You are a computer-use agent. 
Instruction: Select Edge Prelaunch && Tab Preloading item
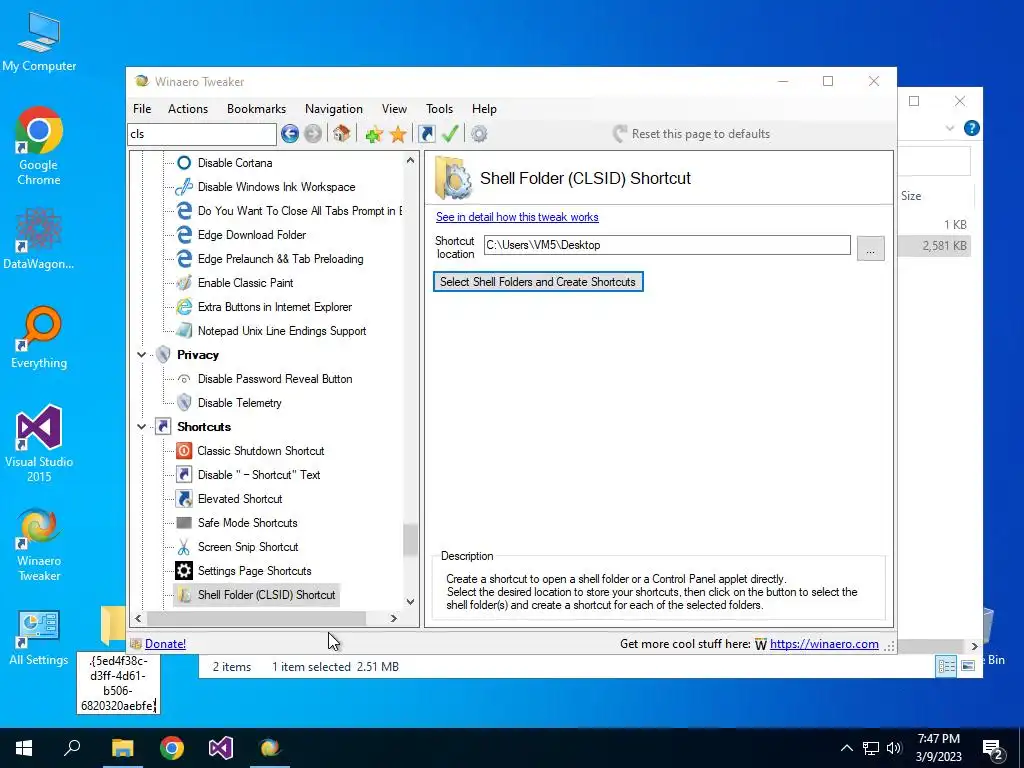pos(281,259)
